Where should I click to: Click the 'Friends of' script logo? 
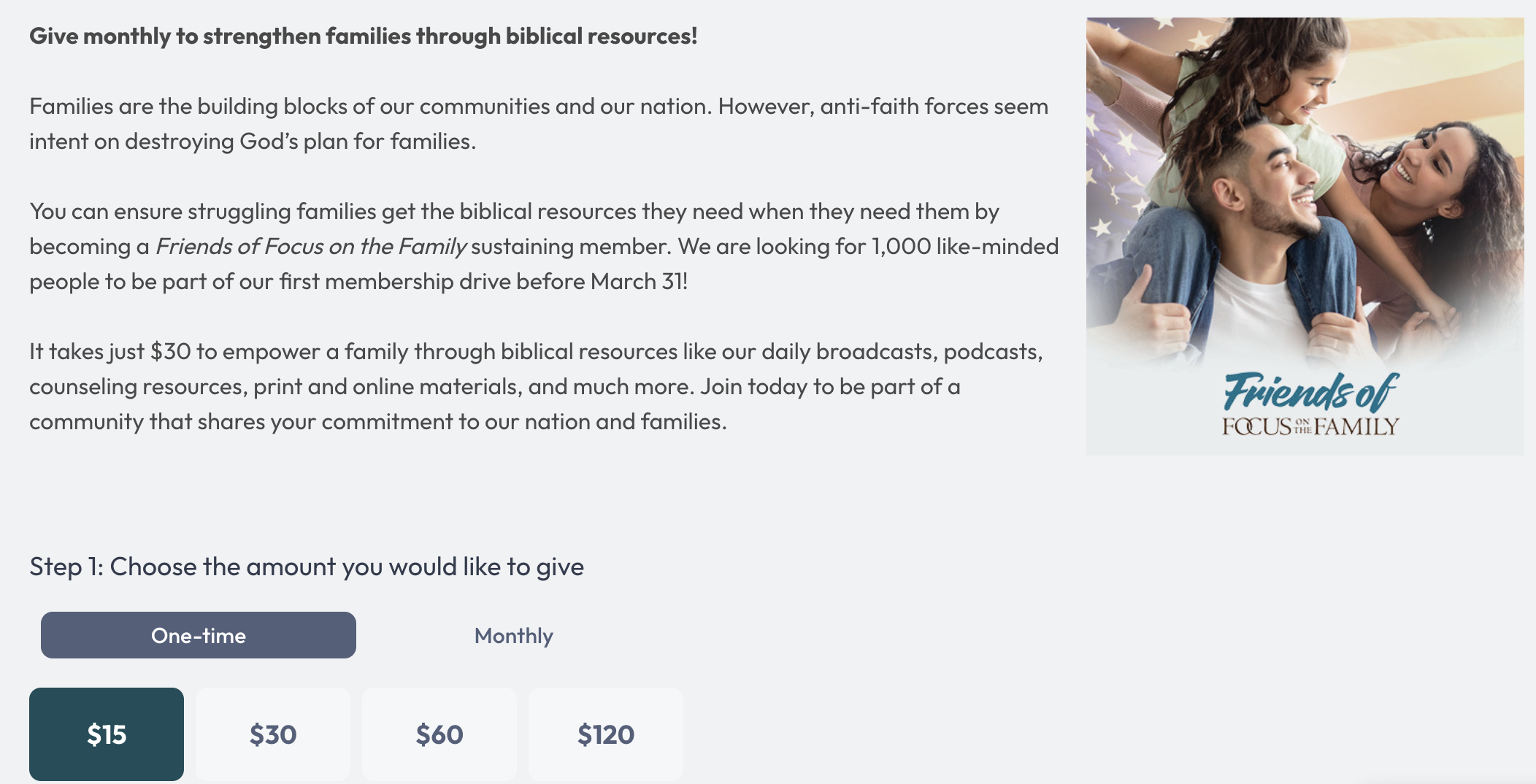(1310, 392)
